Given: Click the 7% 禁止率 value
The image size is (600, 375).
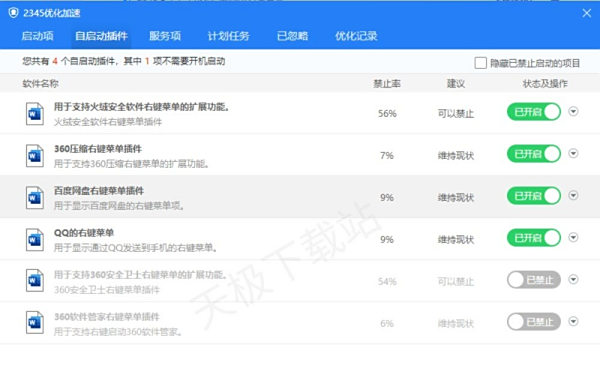Looking at the screenshot, I should [387, 156].
